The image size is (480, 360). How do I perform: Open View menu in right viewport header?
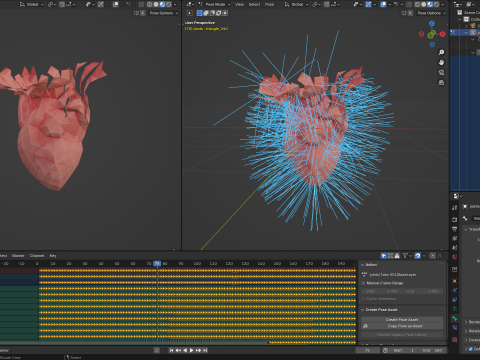[x=239, y=4]
